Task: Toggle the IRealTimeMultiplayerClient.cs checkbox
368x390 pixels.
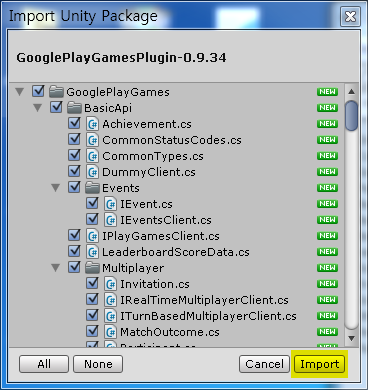Action: tap(92, 299)
